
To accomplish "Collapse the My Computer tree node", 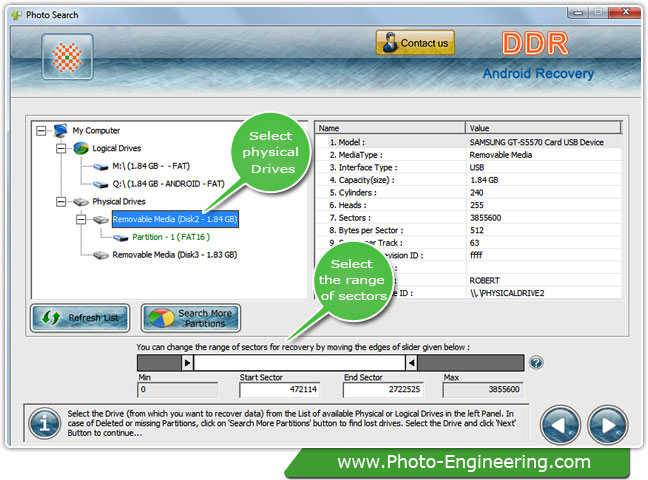I will tap(41, 131).
